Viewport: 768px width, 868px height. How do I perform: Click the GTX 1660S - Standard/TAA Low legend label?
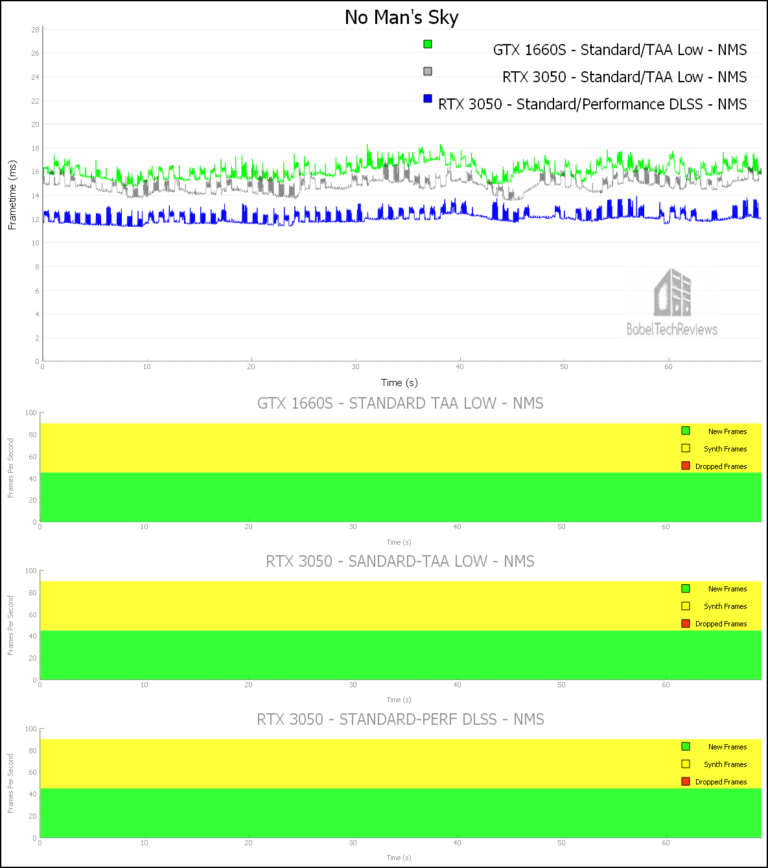[620, 50]
